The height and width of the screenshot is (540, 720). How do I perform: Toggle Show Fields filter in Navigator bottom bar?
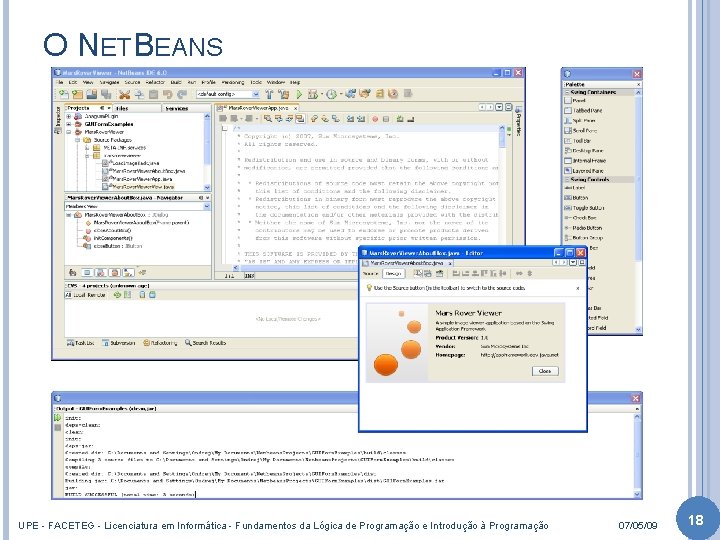point(87,272)
